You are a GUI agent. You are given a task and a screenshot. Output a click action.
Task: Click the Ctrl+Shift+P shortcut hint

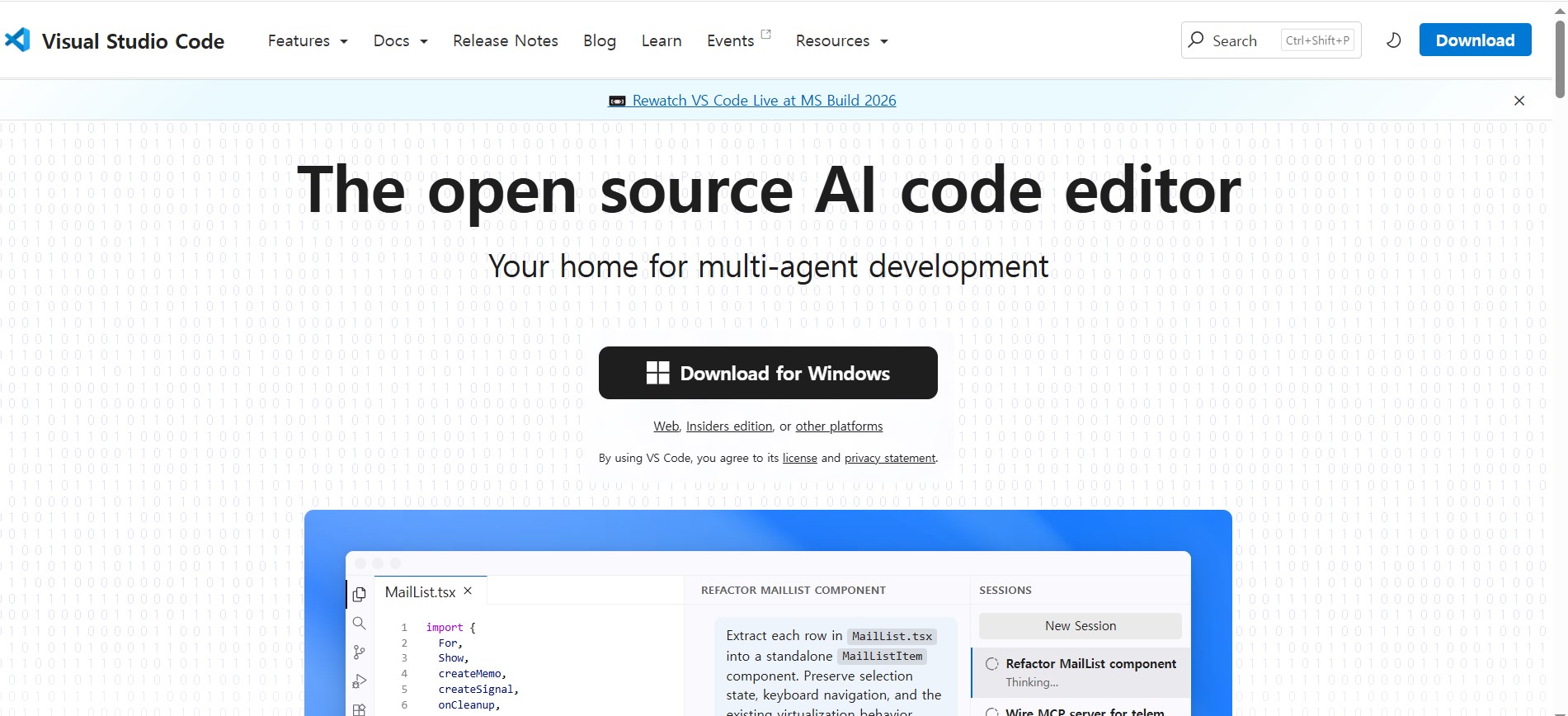pos(1317,40)
